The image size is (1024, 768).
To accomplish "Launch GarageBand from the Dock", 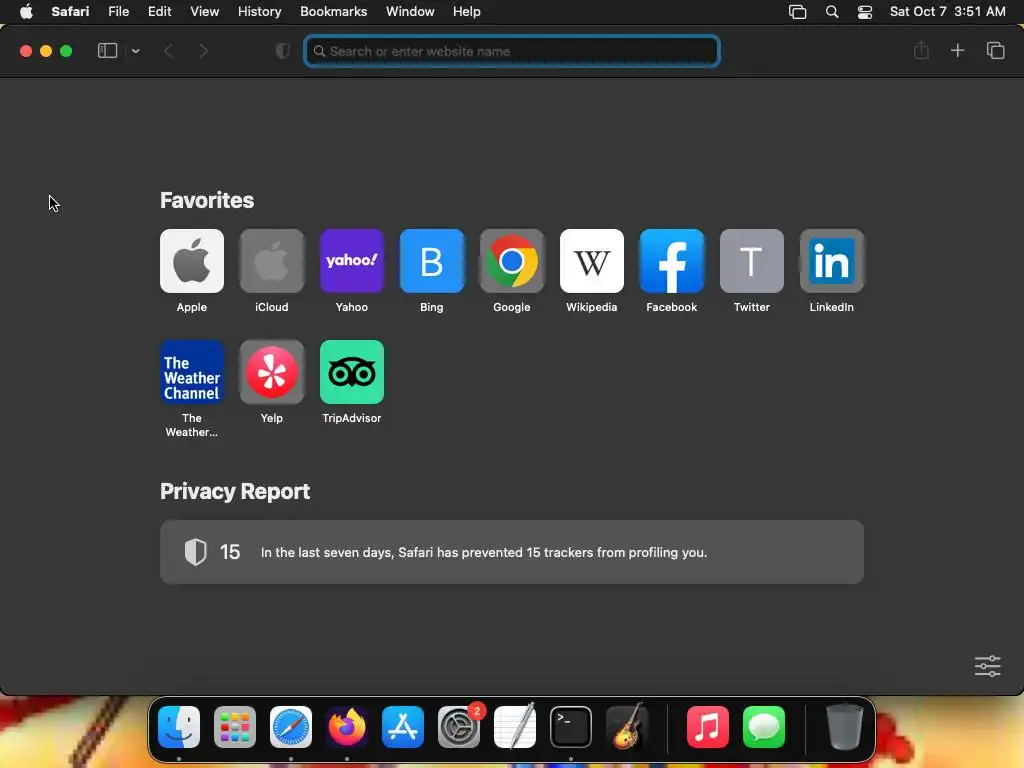I will [x=627, y=727].
